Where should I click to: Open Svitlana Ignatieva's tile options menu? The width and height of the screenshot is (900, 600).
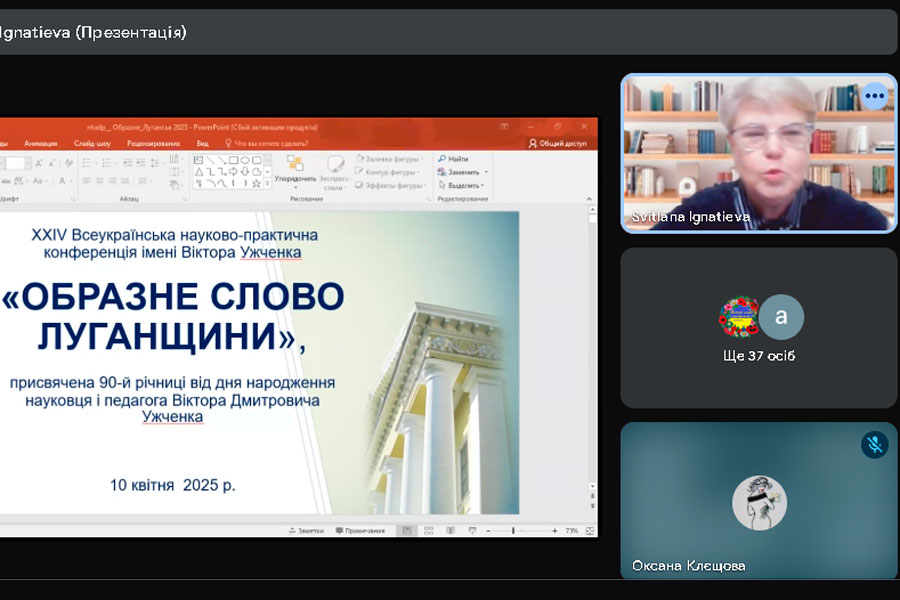875,96
